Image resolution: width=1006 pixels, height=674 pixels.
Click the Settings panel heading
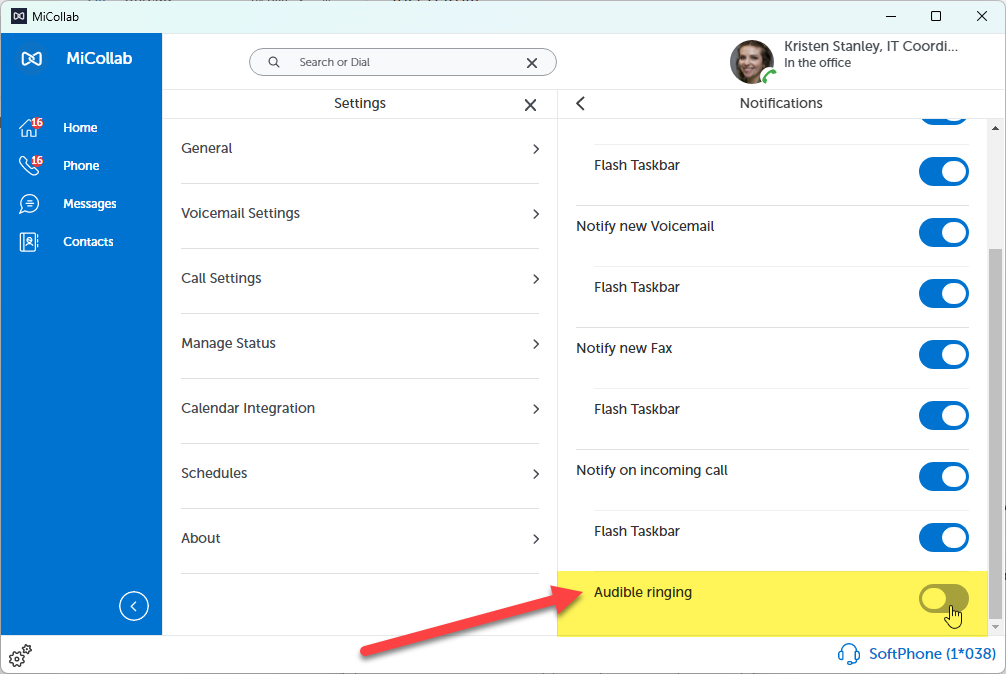coord(360,103)
